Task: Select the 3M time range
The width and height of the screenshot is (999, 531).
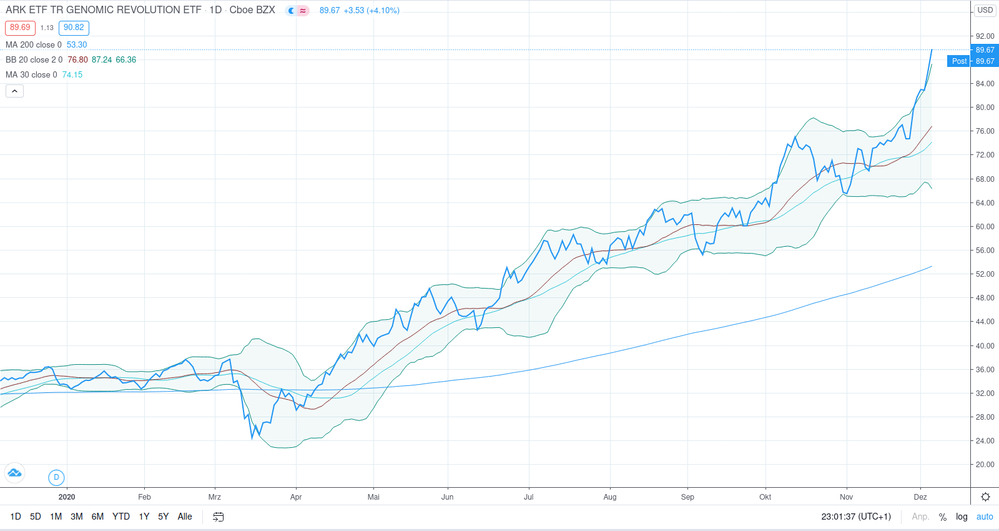Action: coord(76,517)
